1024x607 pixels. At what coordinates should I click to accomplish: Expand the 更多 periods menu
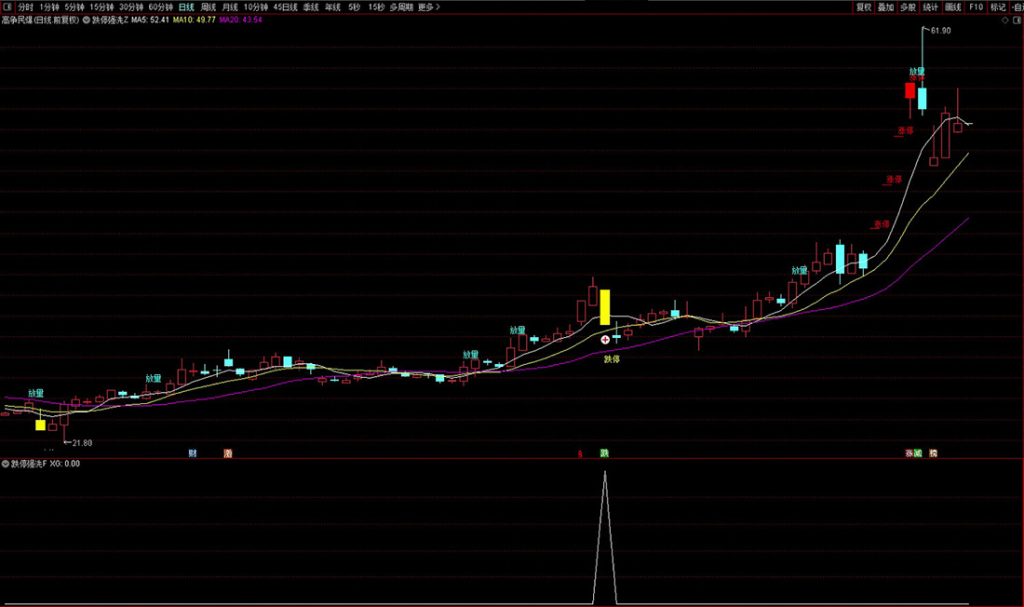click(x=427, y=6)
